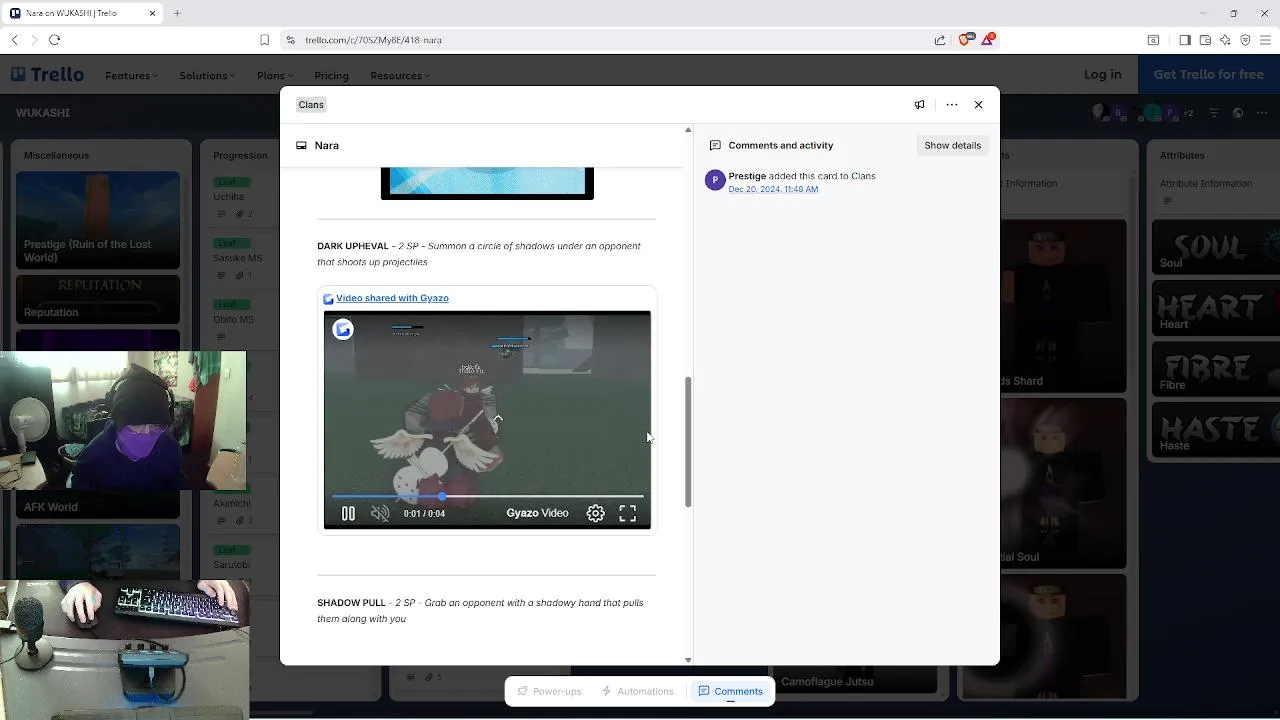Open Leo AI sparkle icon

1225,40
